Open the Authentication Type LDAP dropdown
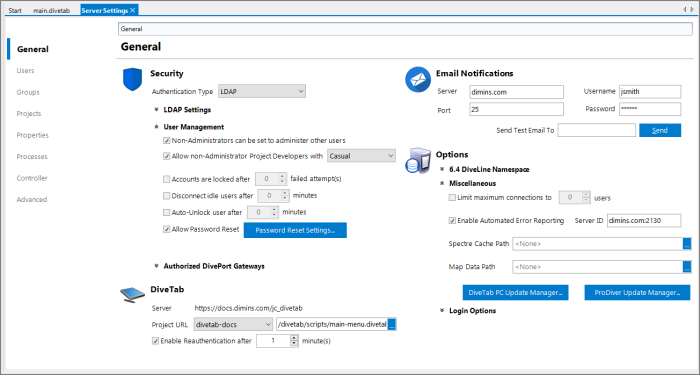The image size is (700, 375). tap(262, 91)
